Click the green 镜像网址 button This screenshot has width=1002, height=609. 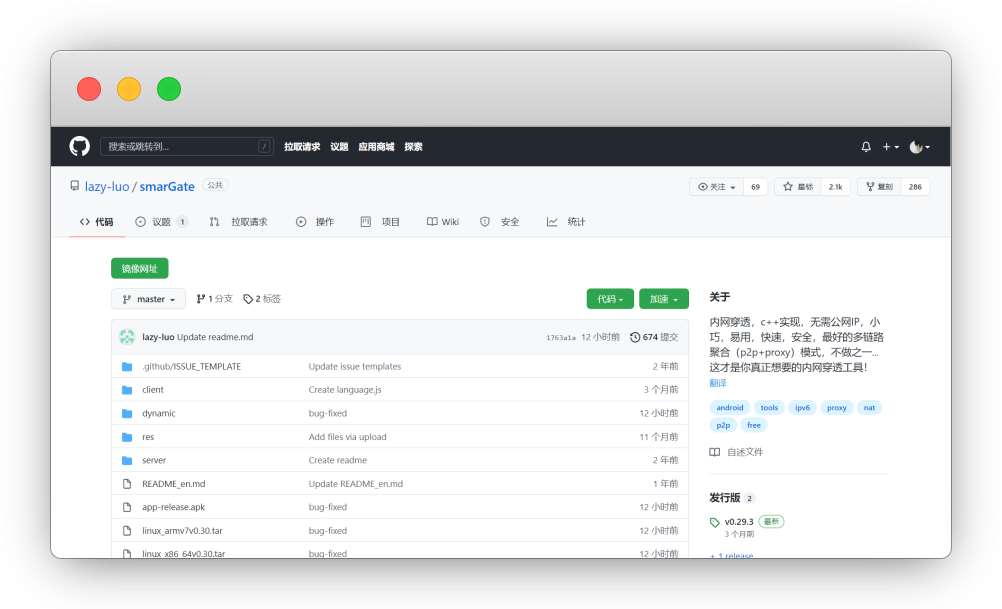140,268
